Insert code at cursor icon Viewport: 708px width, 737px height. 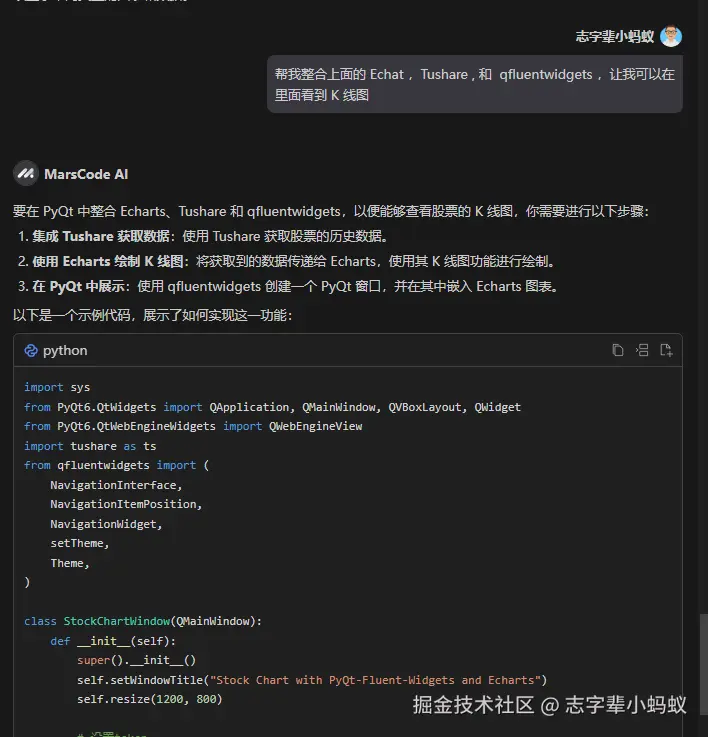pos(642,350)
